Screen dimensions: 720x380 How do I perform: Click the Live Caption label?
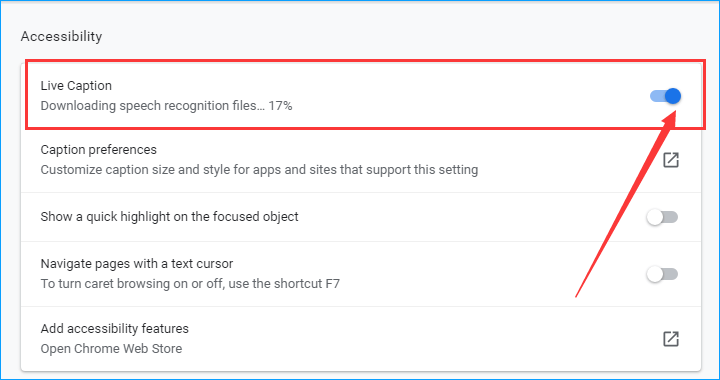(x=76, y=85)
